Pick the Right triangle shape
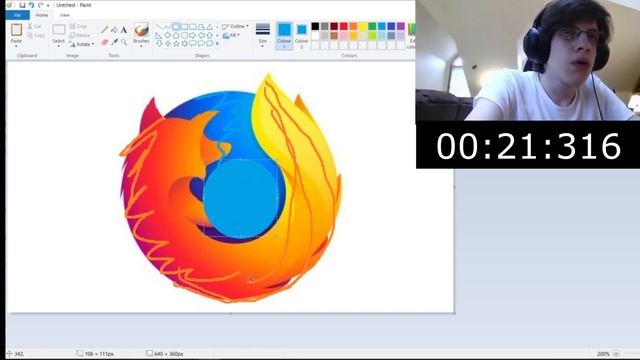 point(159,36)
